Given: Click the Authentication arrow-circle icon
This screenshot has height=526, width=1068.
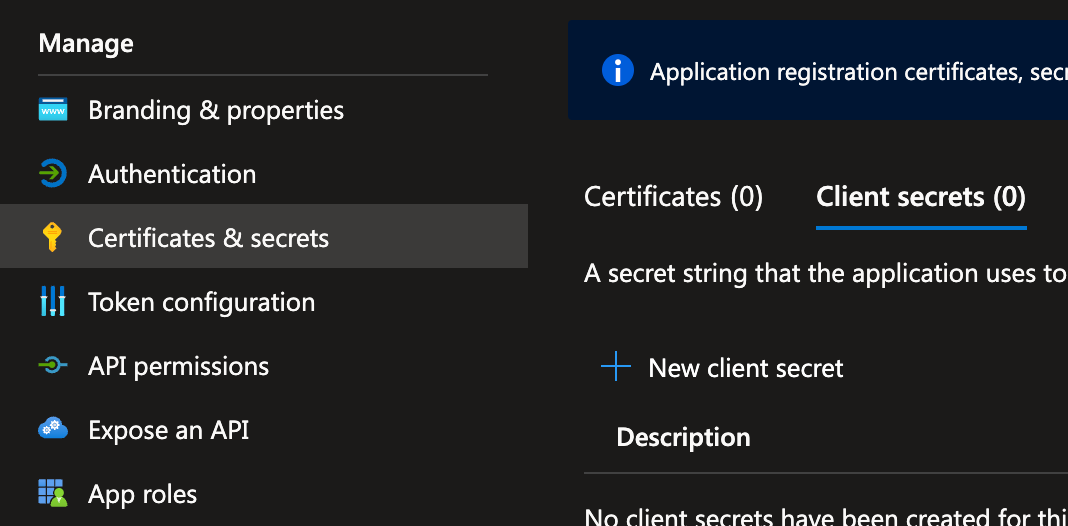Looking at the screenshot, I should pos(53,174).
